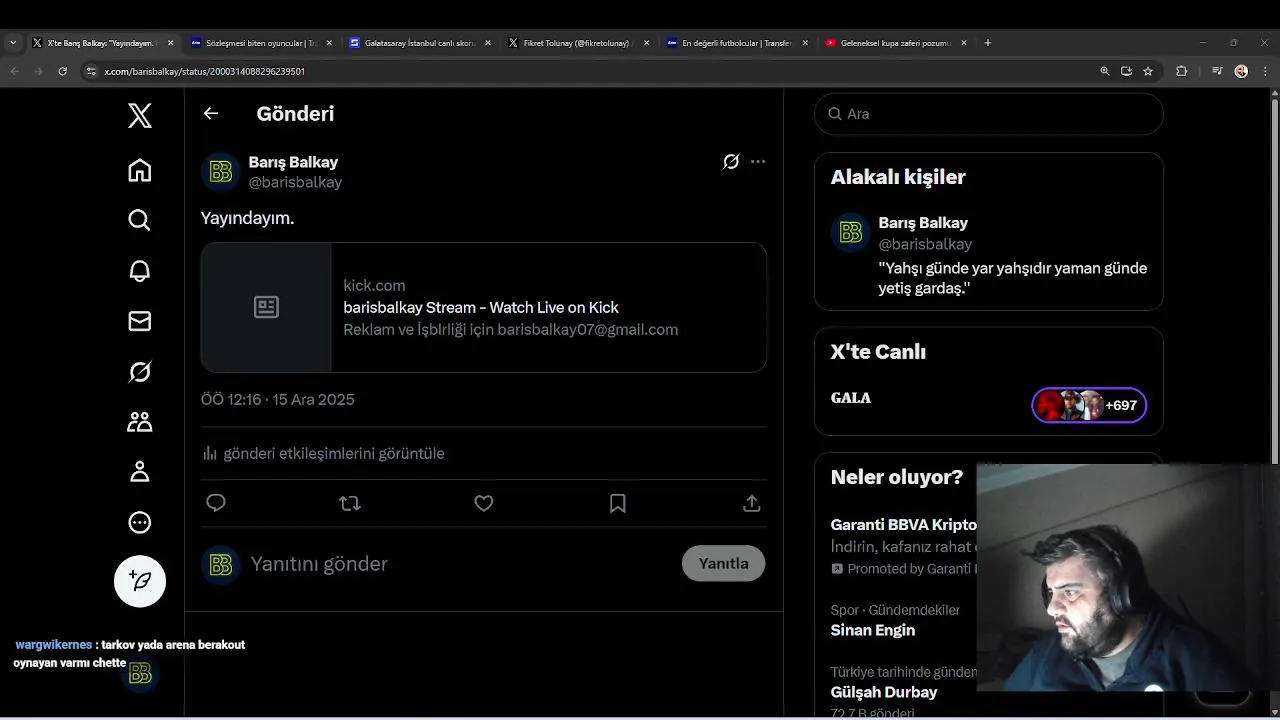Click the Yanıtla button
1280x720 pixels.
coord(723,563)
